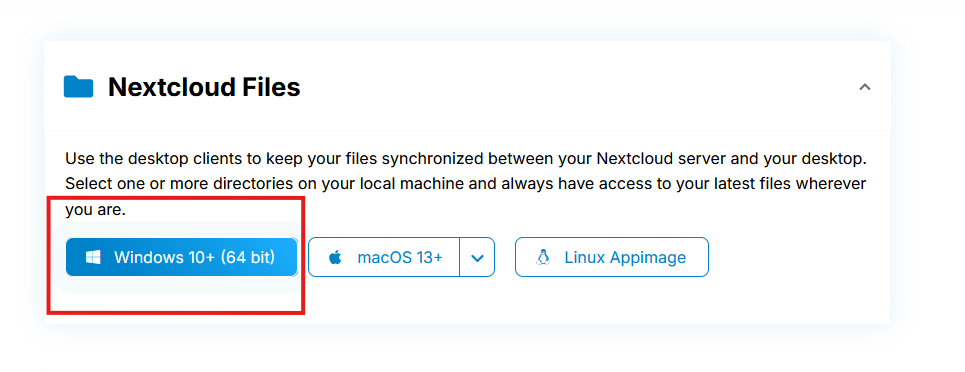Click the Nextcloud Files heading text
The image size is (965, 372).
204,87
